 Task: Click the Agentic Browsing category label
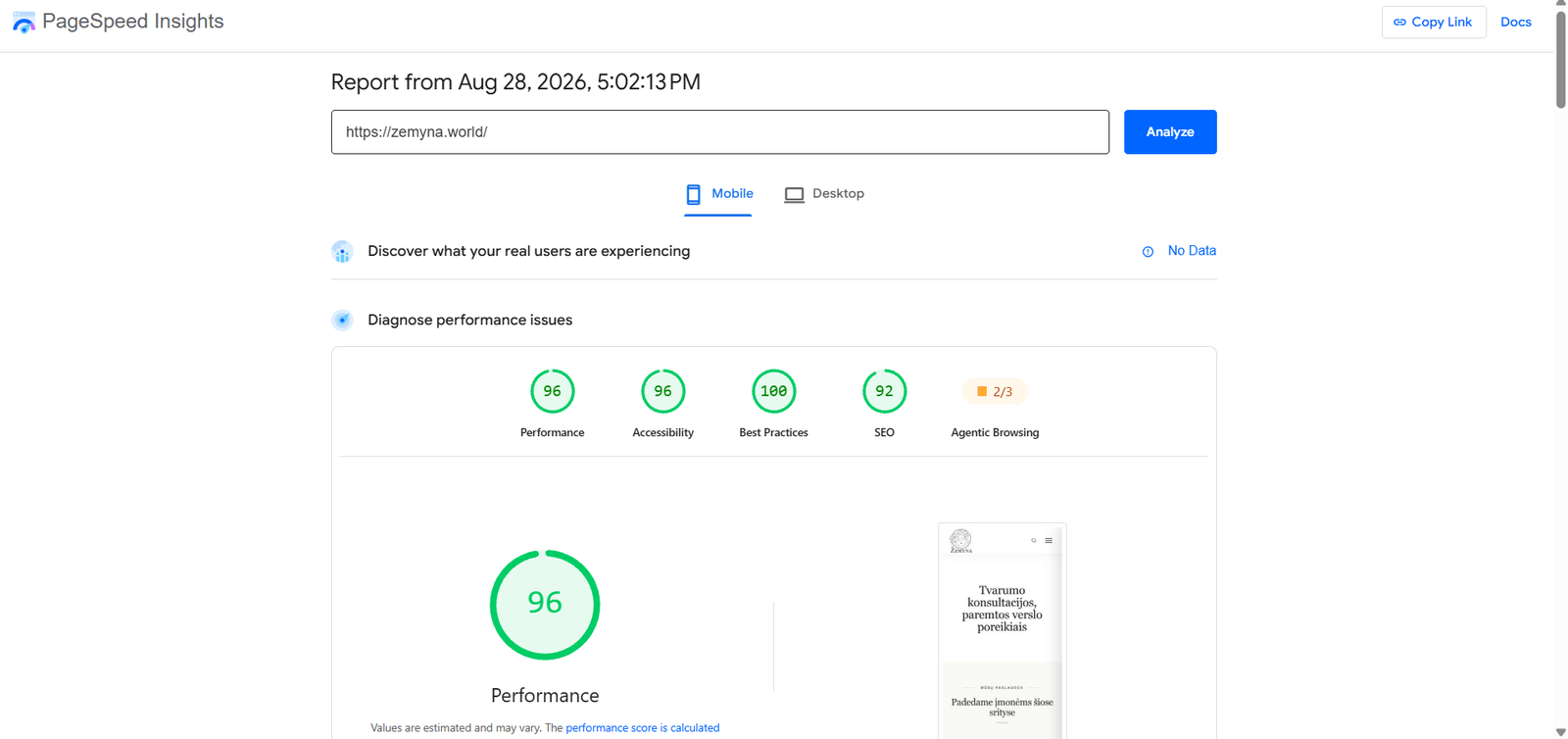click(995, 432)
